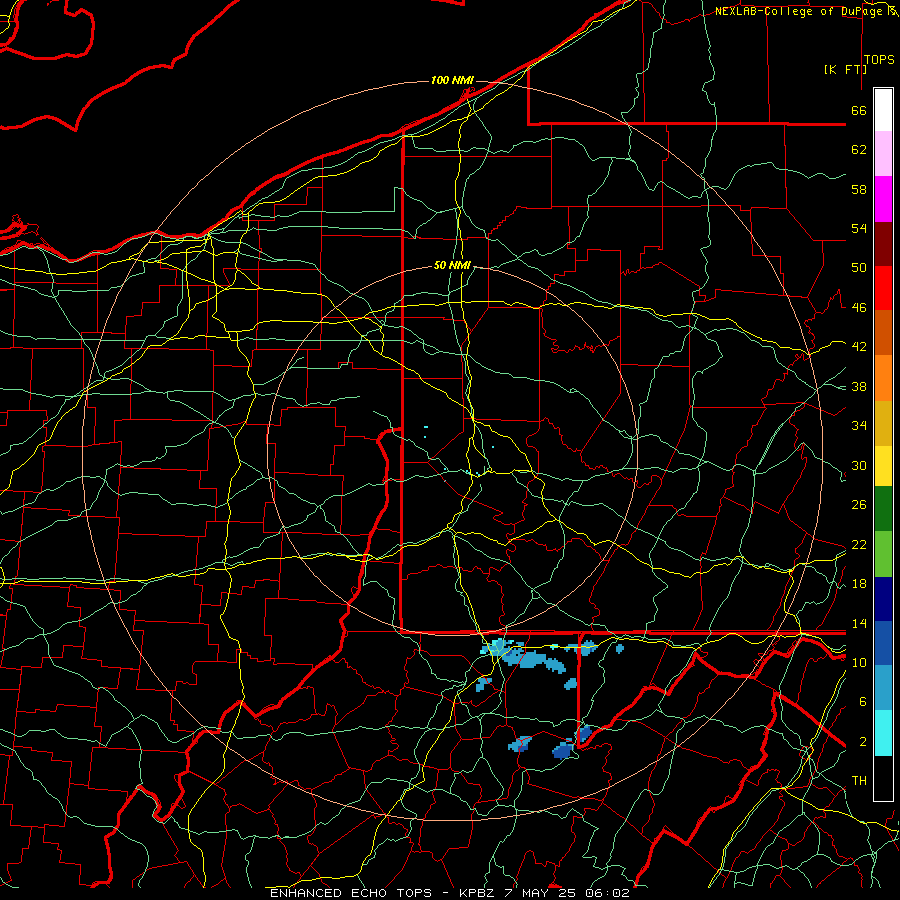Click the "2" legend number
The height and width of the screenshot is (900, 900).
(863, 742)
